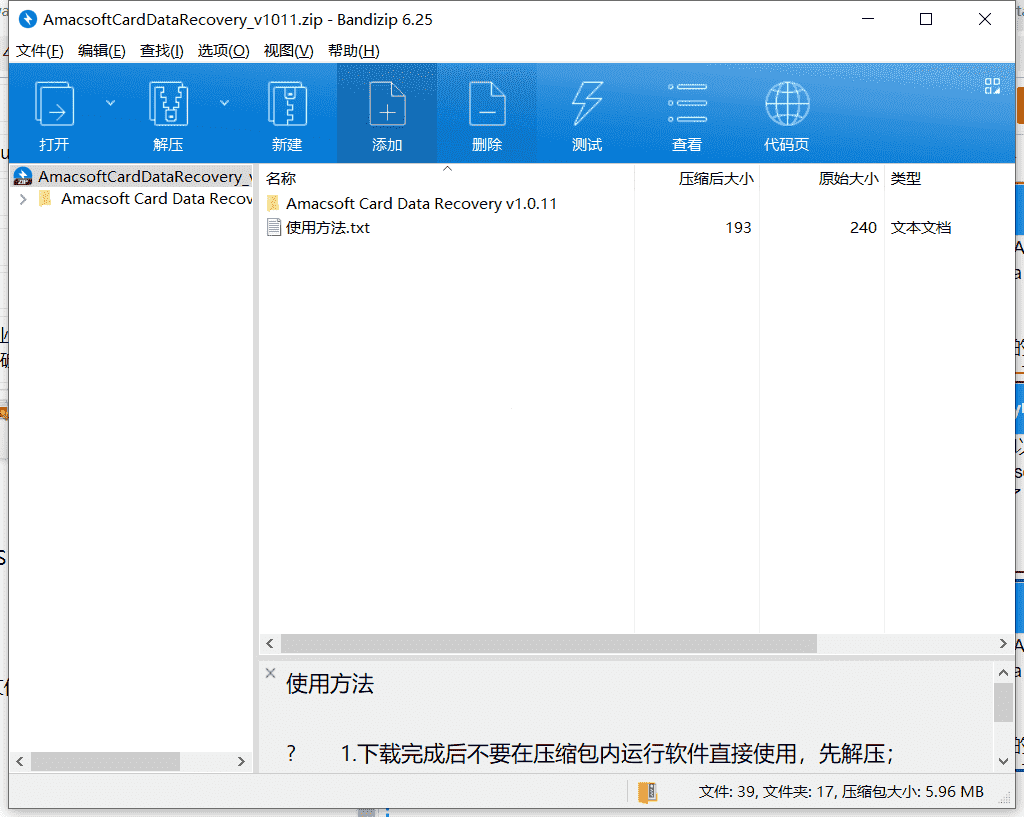Minimize the Bandizip window
The image size is (1024, 817).
tap(868, 20)
